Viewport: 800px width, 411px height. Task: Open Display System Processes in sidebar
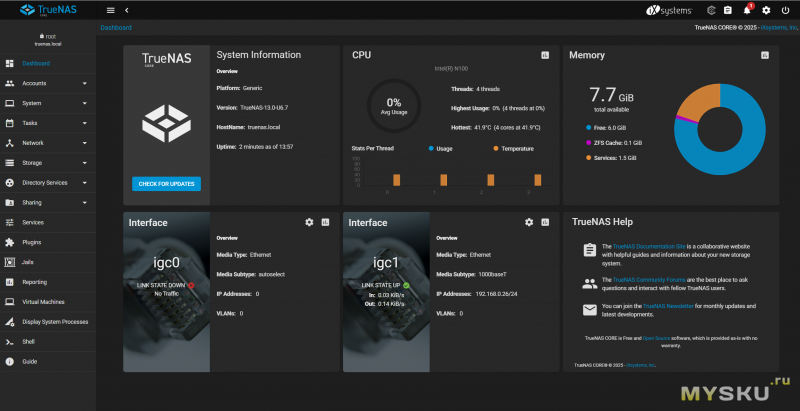point(48,322)
